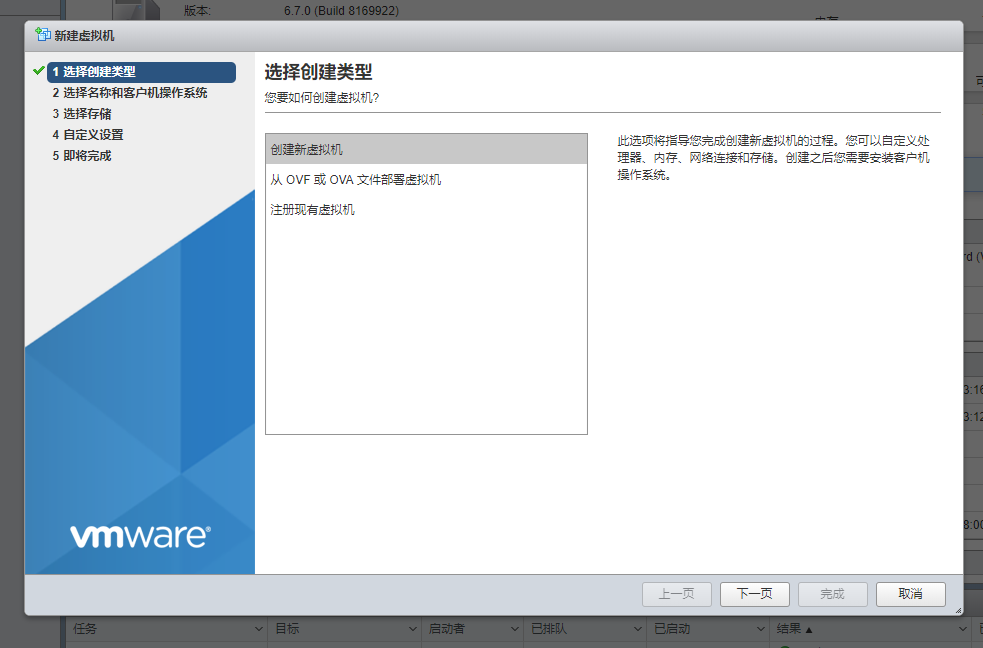Screen dimensions: 983x648
Task: Select wizard step 1 选择创建类型
Action: pos(142,72)
